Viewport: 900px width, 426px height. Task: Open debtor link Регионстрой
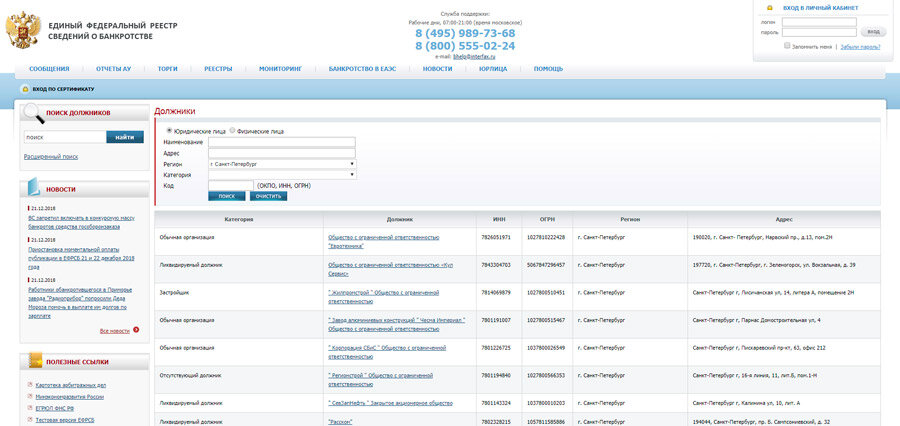click(380, 379)
